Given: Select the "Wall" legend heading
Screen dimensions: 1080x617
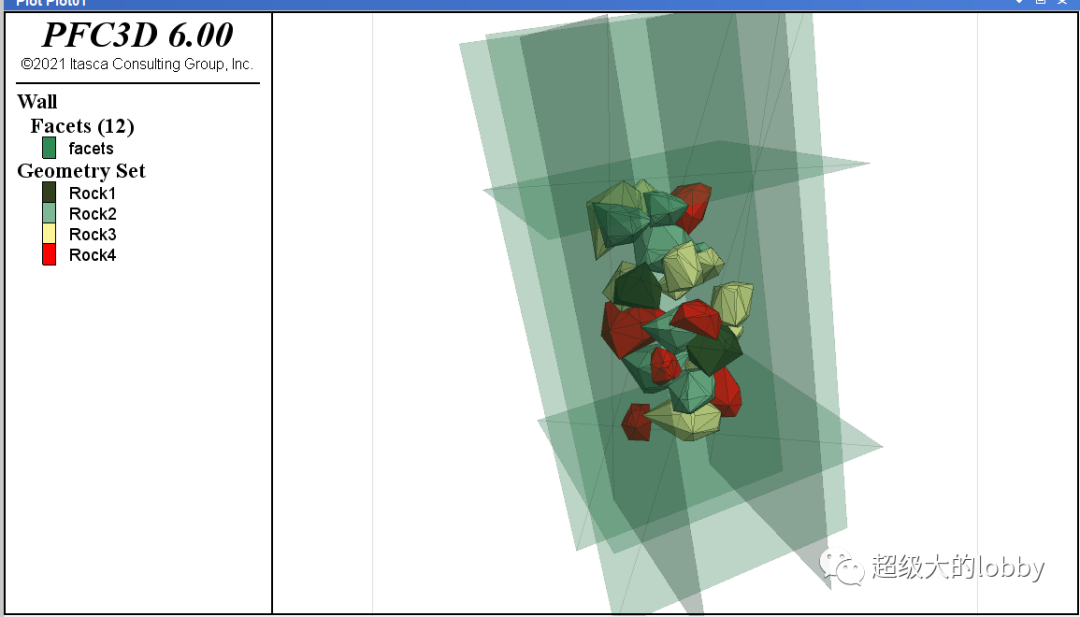Looking at the screenshot, I should (x=37, y=102).
